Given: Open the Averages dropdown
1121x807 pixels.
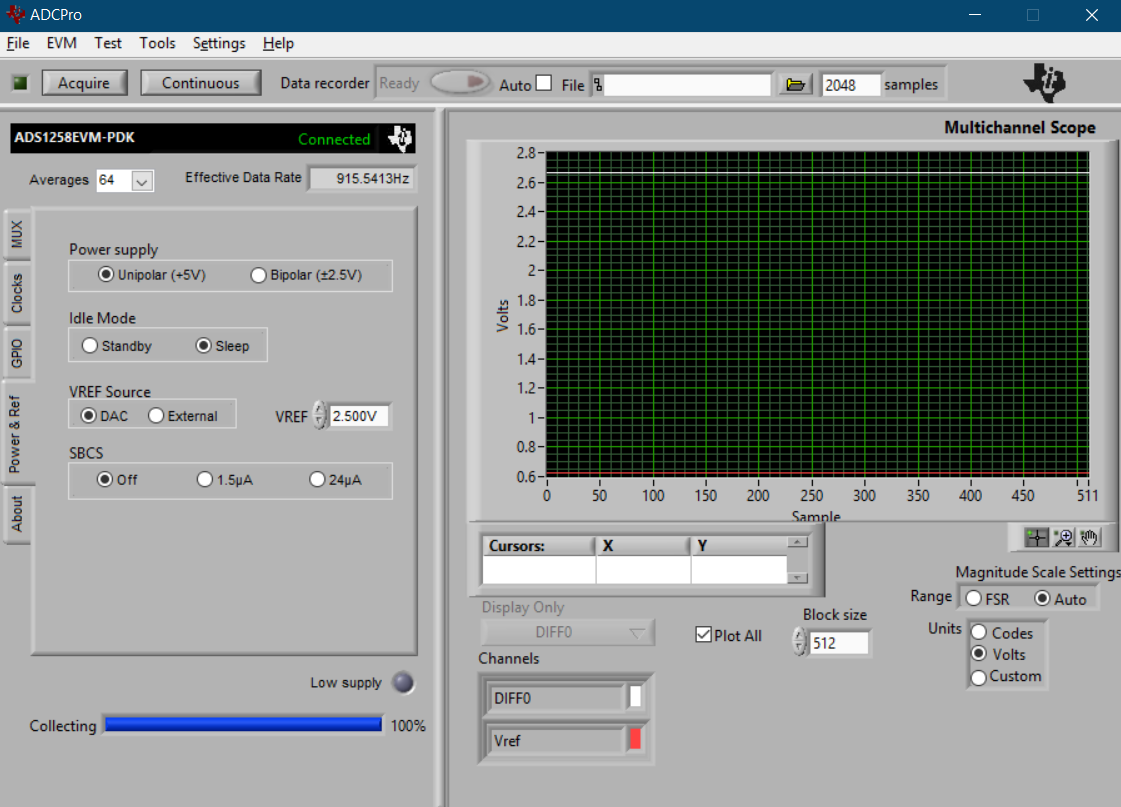Looking at the screenshot, I should coord(141,181).
